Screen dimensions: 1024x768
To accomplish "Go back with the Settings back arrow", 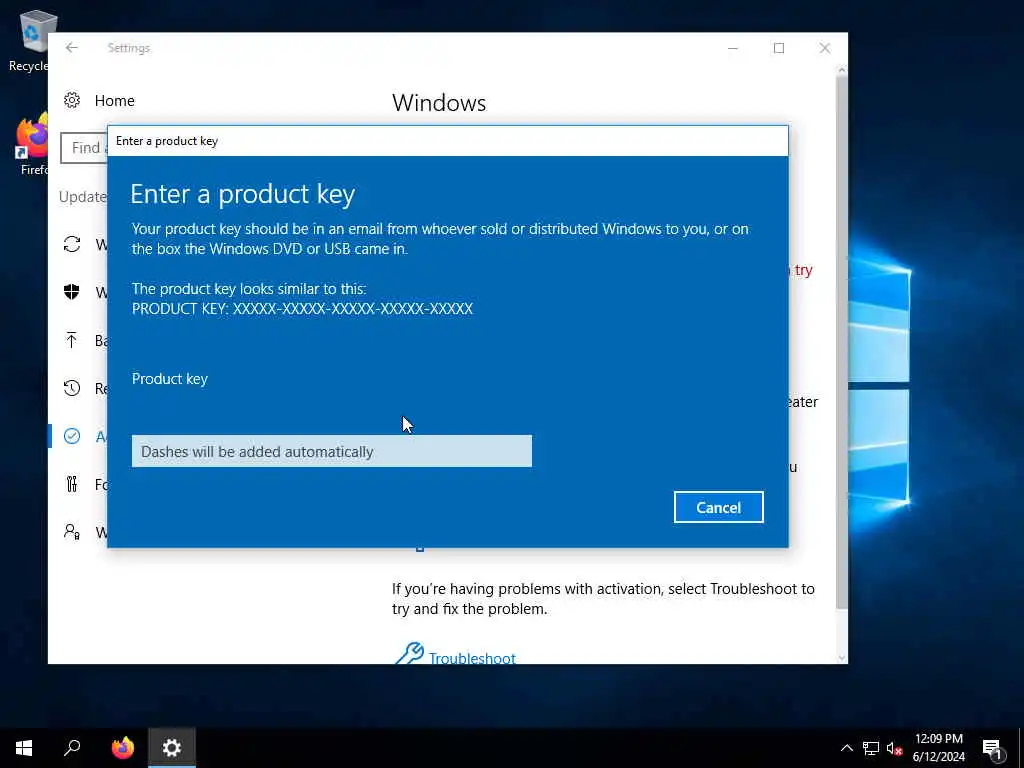I will [72, 48].
